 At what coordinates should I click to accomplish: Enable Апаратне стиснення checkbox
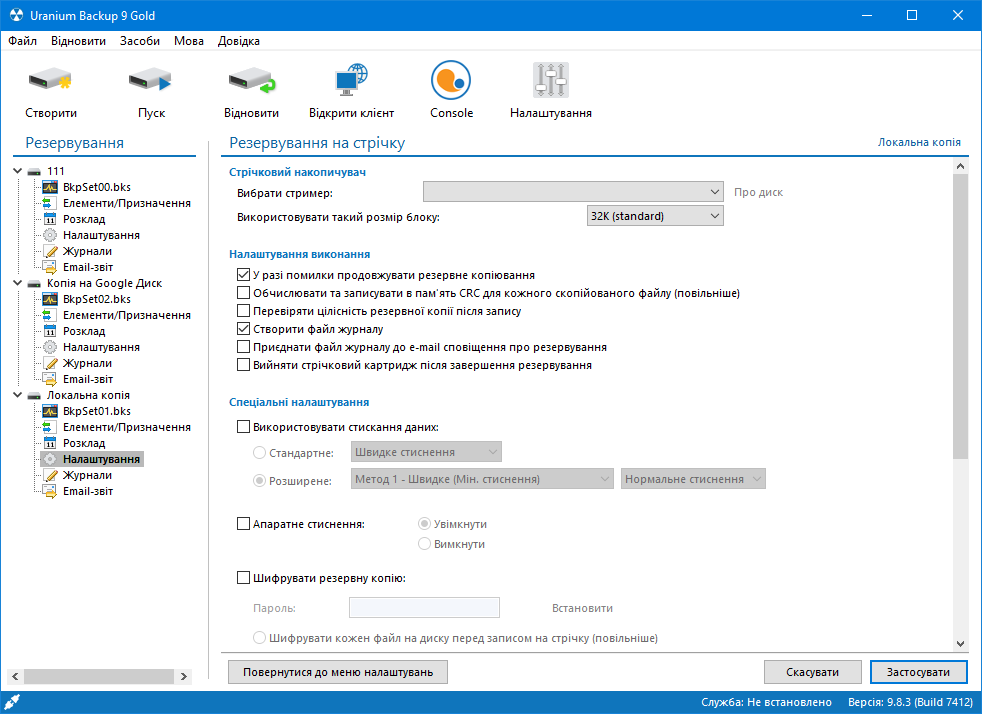[244, 524]
